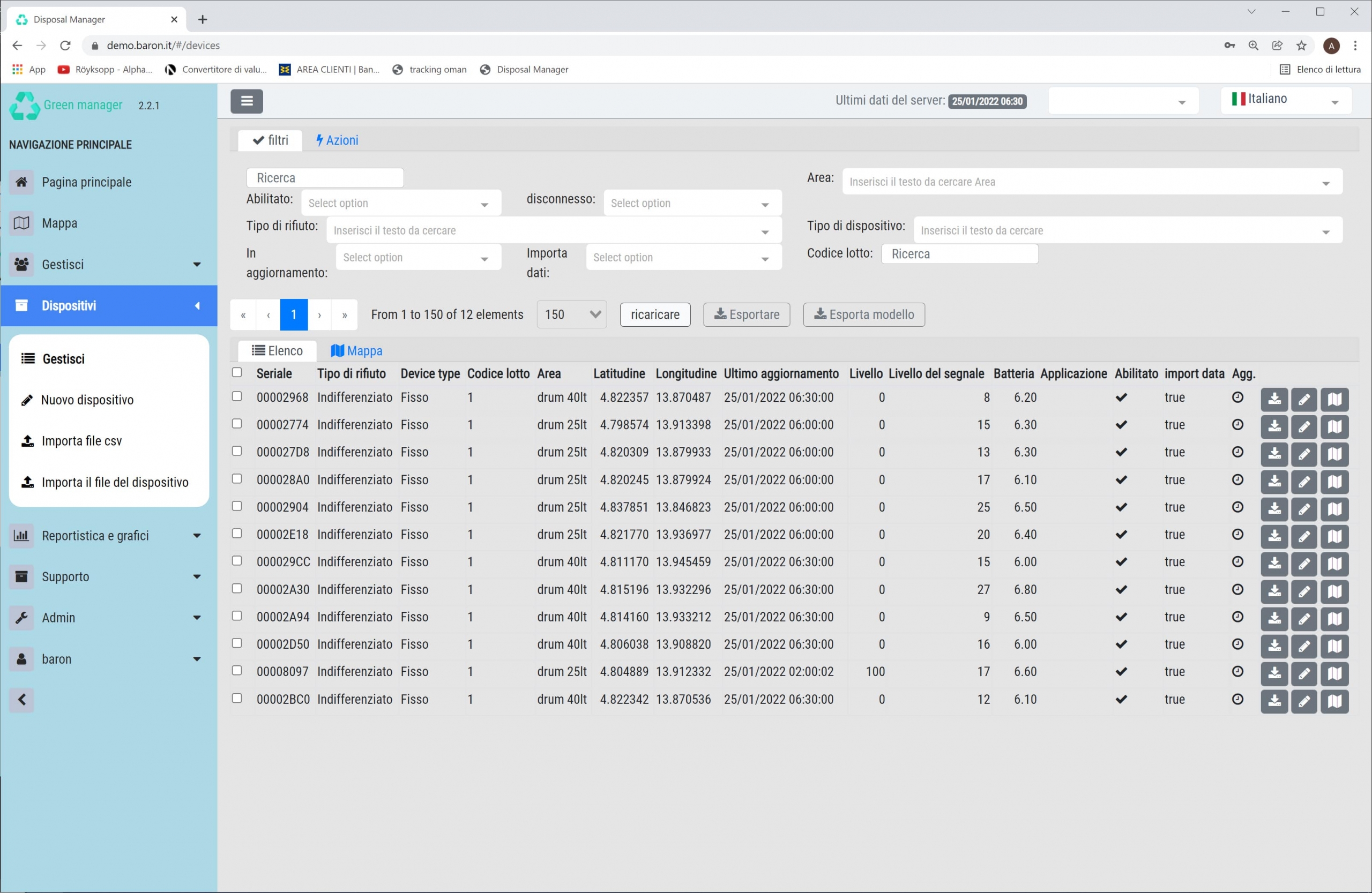Download data for device 00002968
Viewport: 1372px width, 893px height.
[x=1274, y=399]
